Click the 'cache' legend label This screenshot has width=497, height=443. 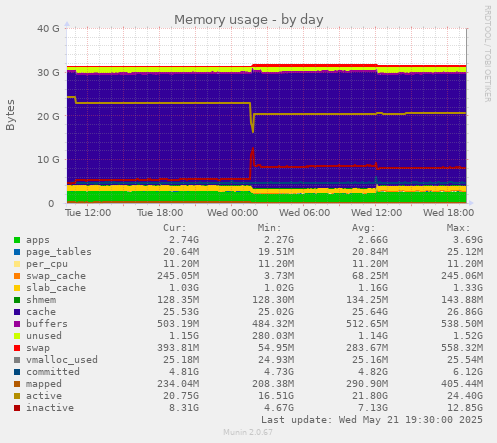(x=41, y=312)
